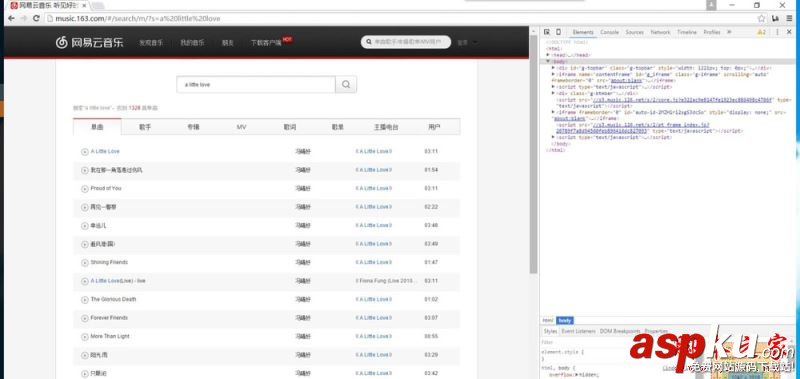Play the song The Glorious Death

click(x=85, y=299)
